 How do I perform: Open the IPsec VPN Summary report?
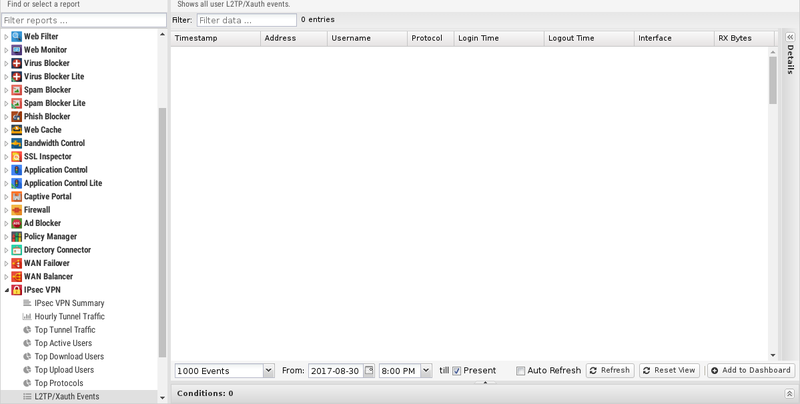[69, 303]
